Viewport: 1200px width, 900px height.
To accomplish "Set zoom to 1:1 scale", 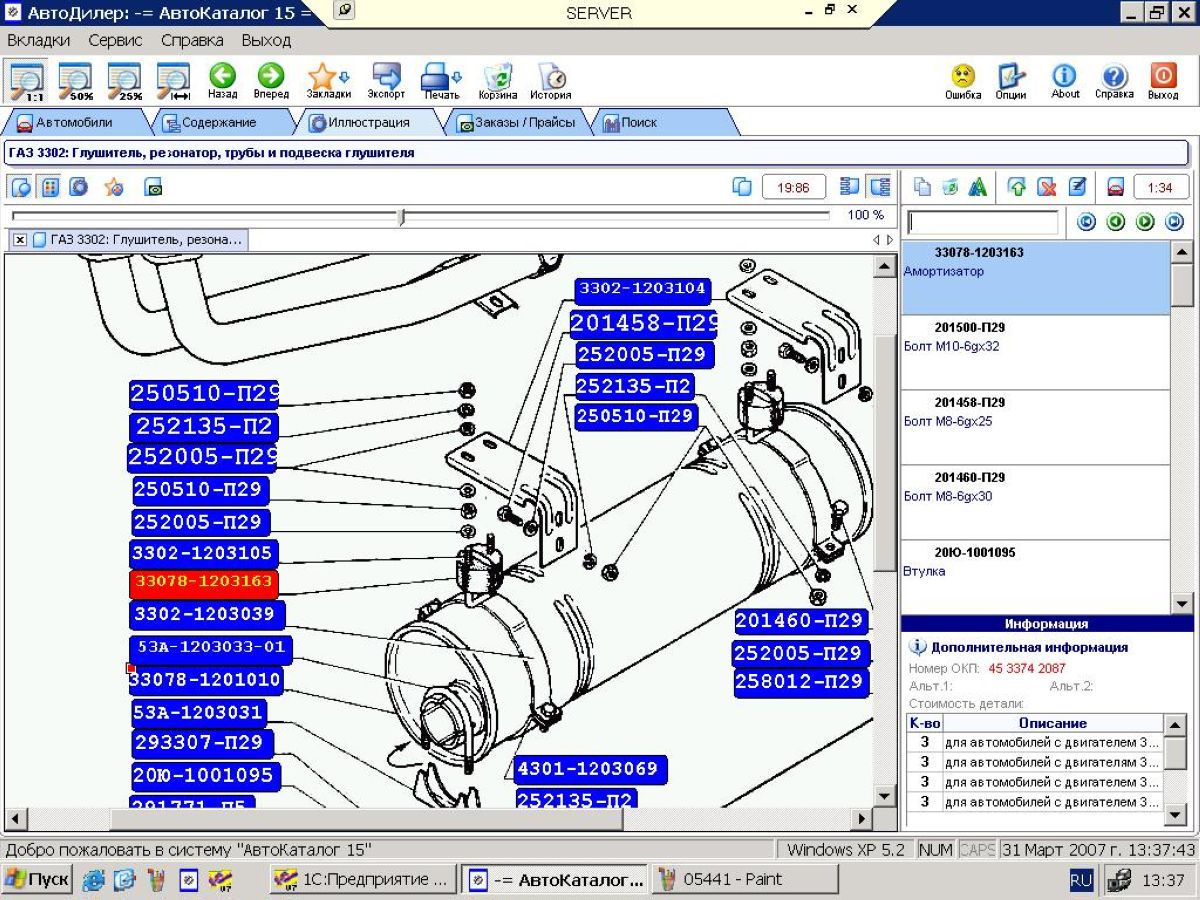I will point(27,80).
